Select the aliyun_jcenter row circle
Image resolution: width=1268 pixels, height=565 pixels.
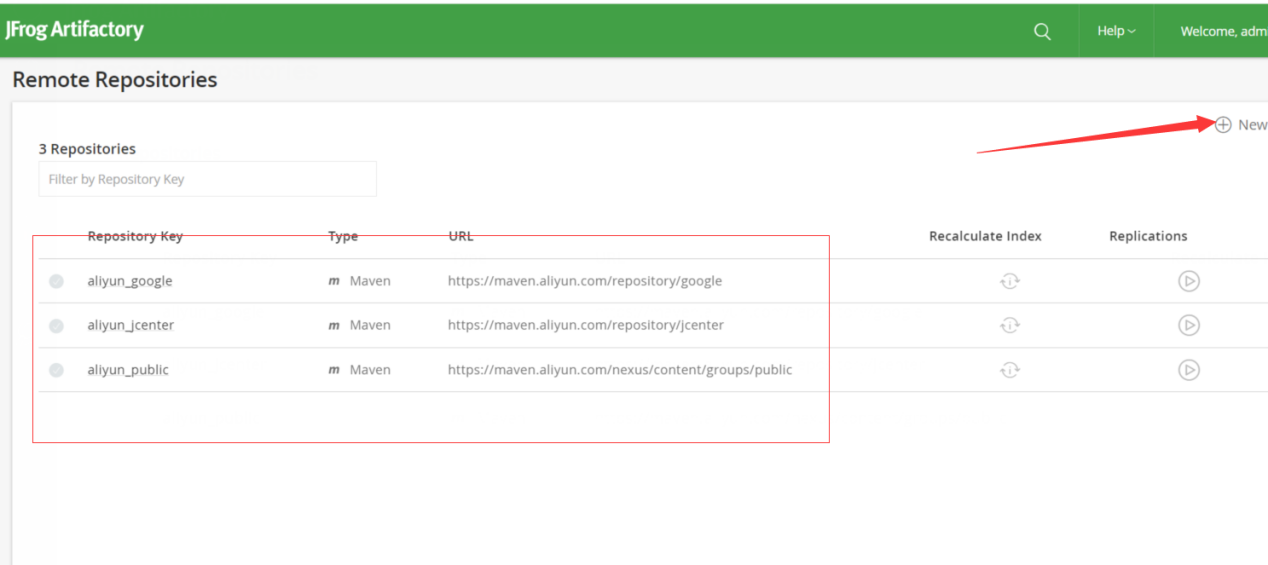[x=56, y=325]
